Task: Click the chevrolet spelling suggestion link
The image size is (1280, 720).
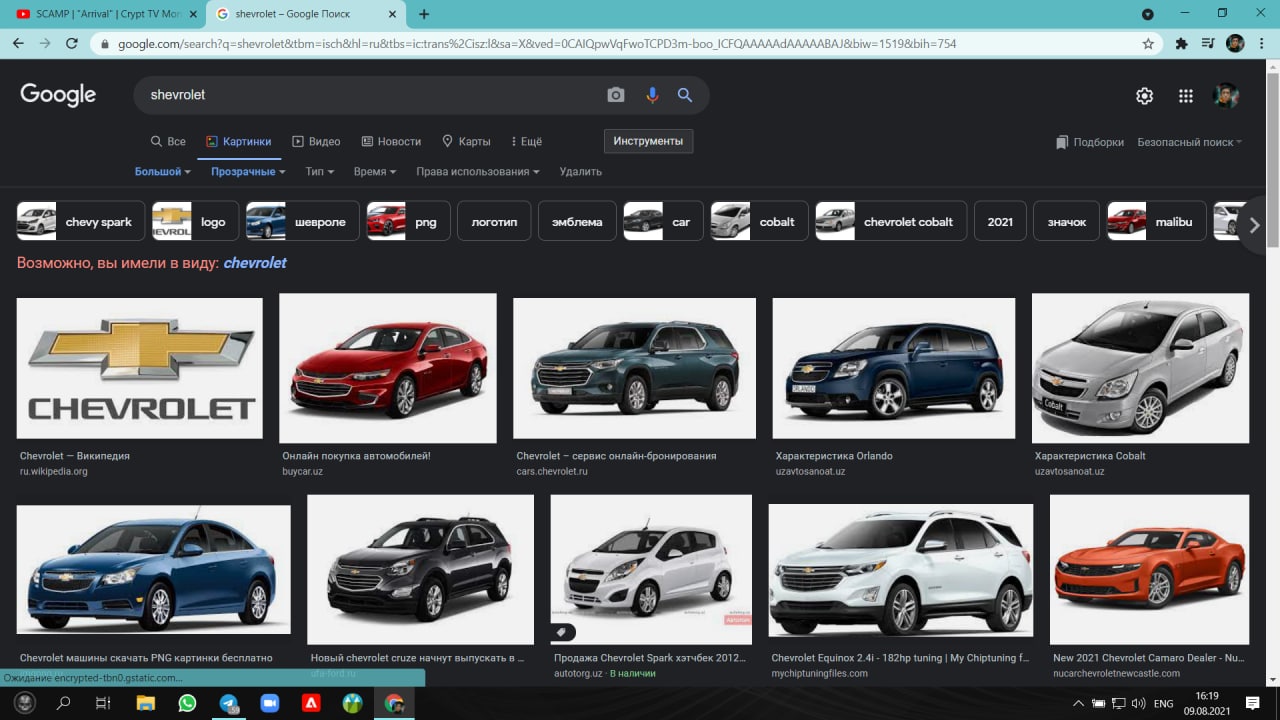Action: pyautogui.click(x=255, y=263)
